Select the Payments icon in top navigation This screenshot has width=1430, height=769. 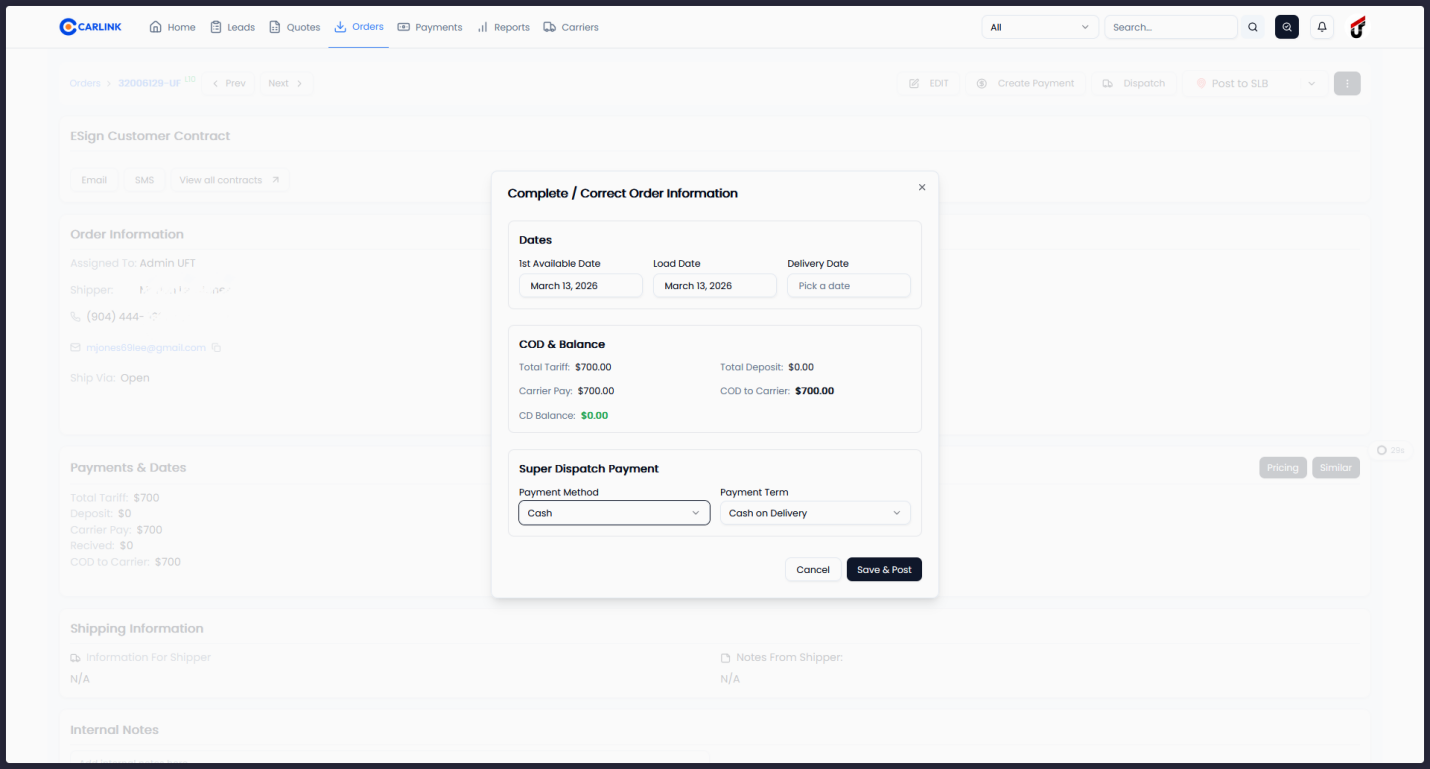[x=402, y=27]
